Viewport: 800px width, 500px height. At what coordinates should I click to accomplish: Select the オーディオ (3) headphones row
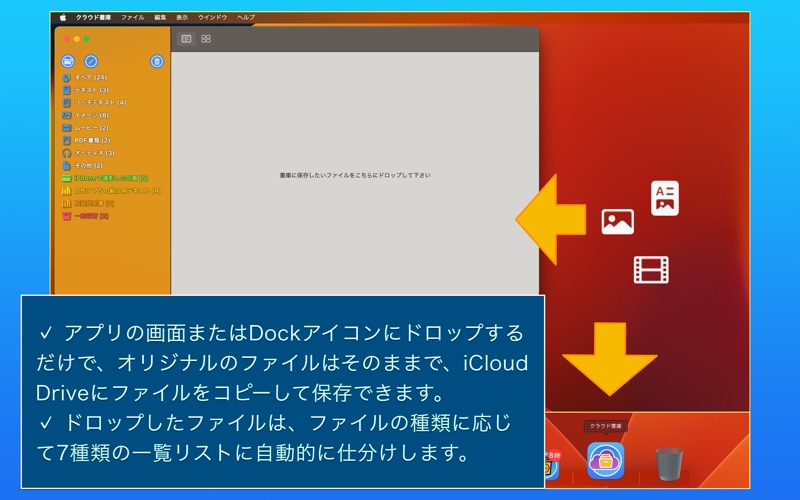coord(88,153)
